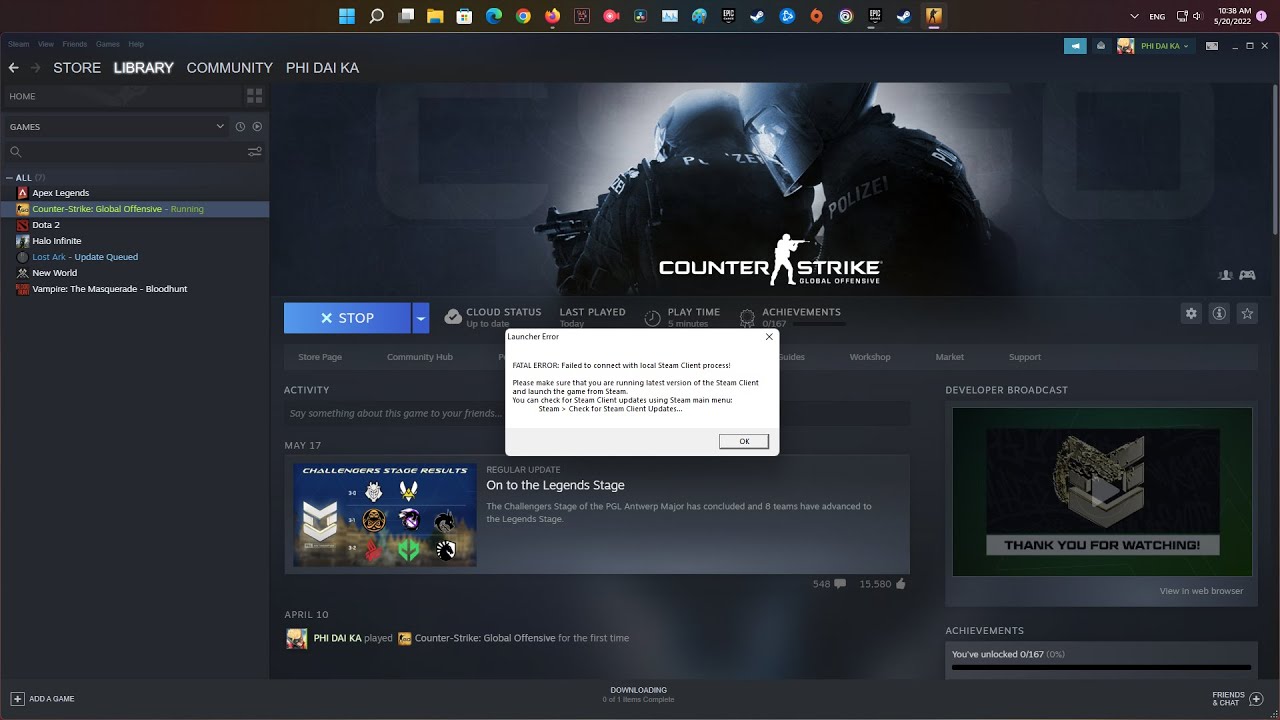
Task: Click View in web browser link
Action: pyautogui.click(x=1201, y=591)
